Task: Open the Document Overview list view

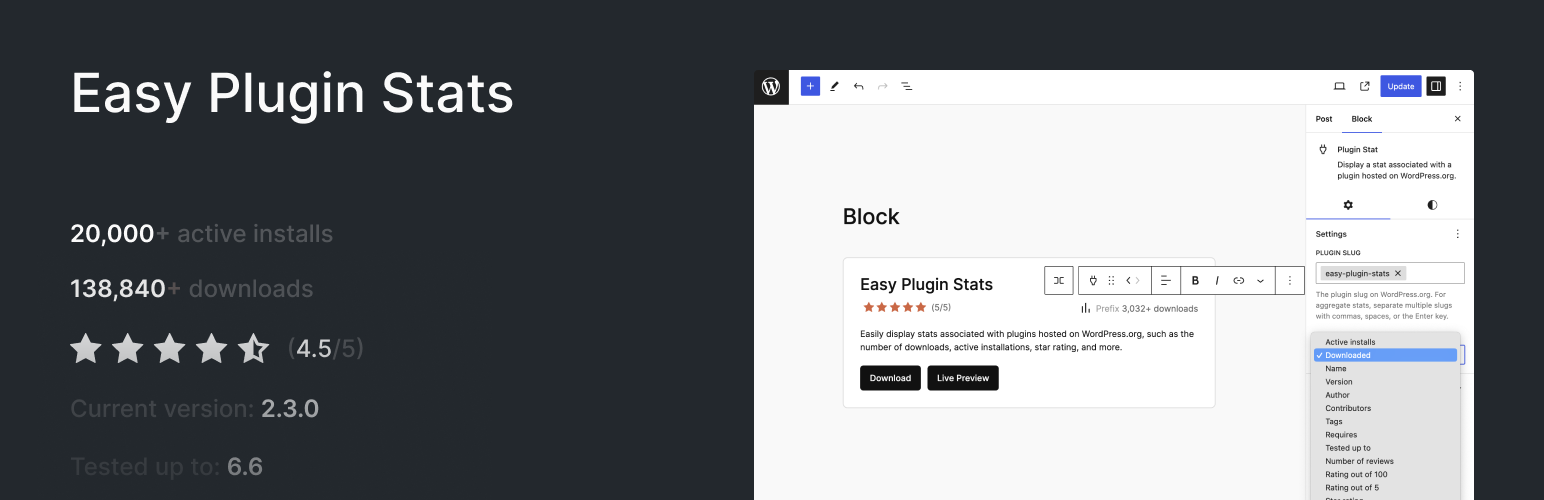Action: click(x=907, y=86)
